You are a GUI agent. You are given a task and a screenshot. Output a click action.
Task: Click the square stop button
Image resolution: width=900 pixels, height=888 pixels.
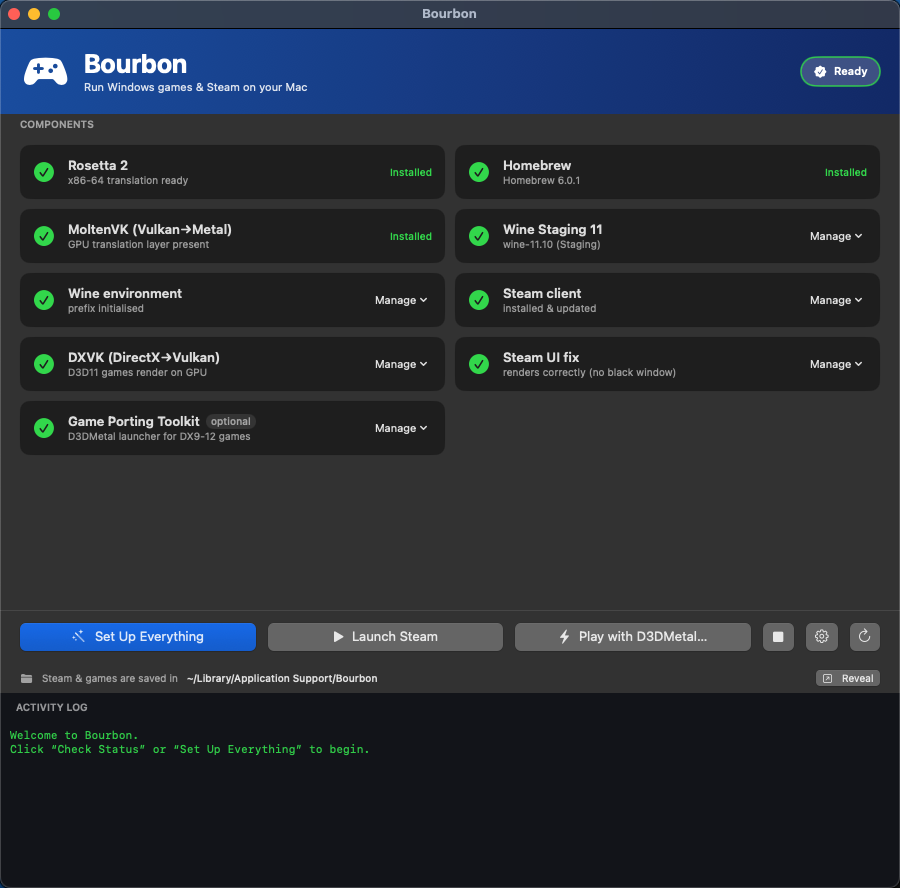click(778, 637)
